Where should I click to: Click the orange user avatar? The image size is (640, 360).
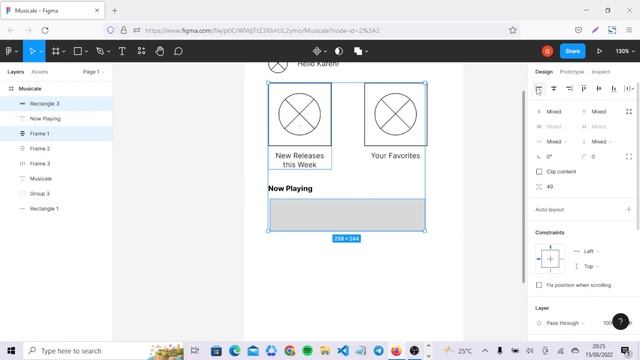coord(547,51)
